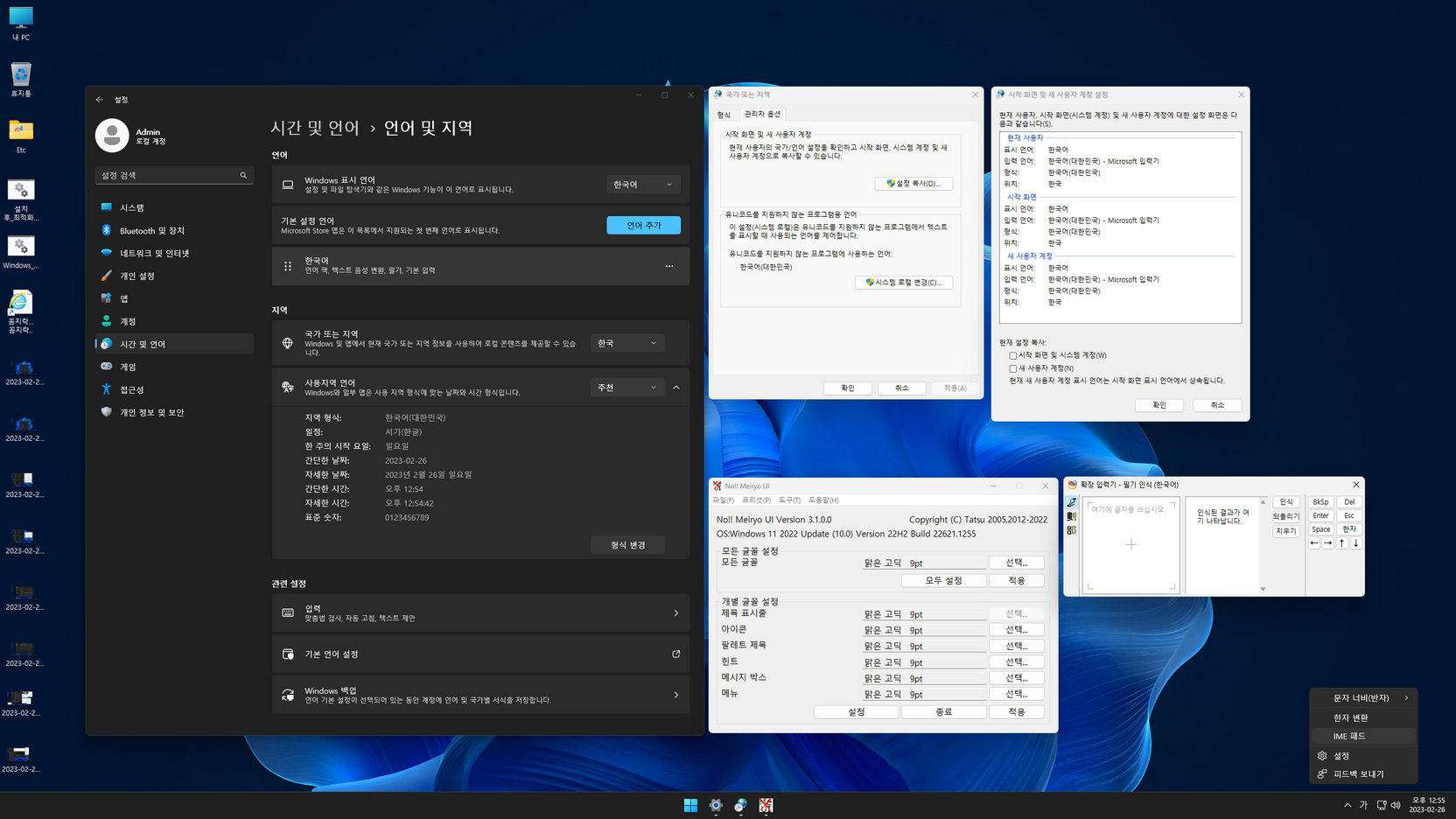
Task: Click the right arrow key in IME pad
Action: tap(1328, 543)
